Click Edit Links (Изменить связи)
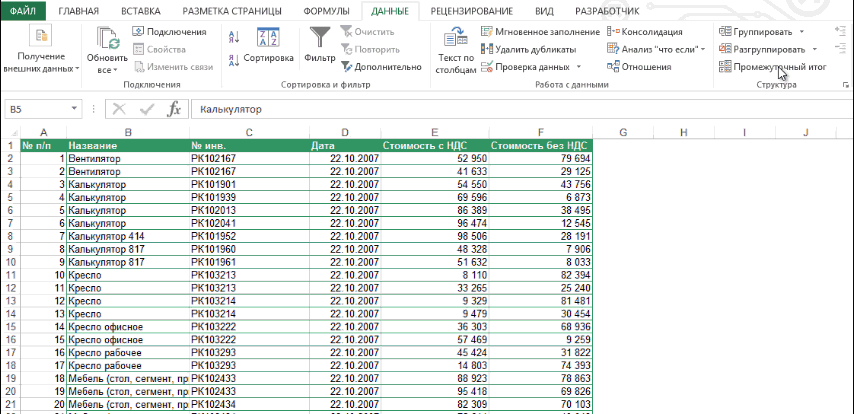This screenshot has height=414, width=854. [174, 66]
